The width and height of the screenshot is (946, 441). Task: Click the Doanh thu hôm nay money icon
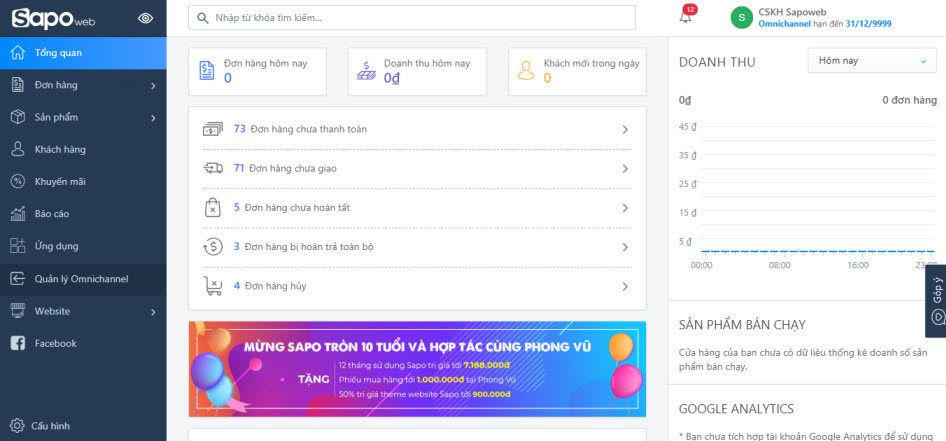tap(366, 71)
